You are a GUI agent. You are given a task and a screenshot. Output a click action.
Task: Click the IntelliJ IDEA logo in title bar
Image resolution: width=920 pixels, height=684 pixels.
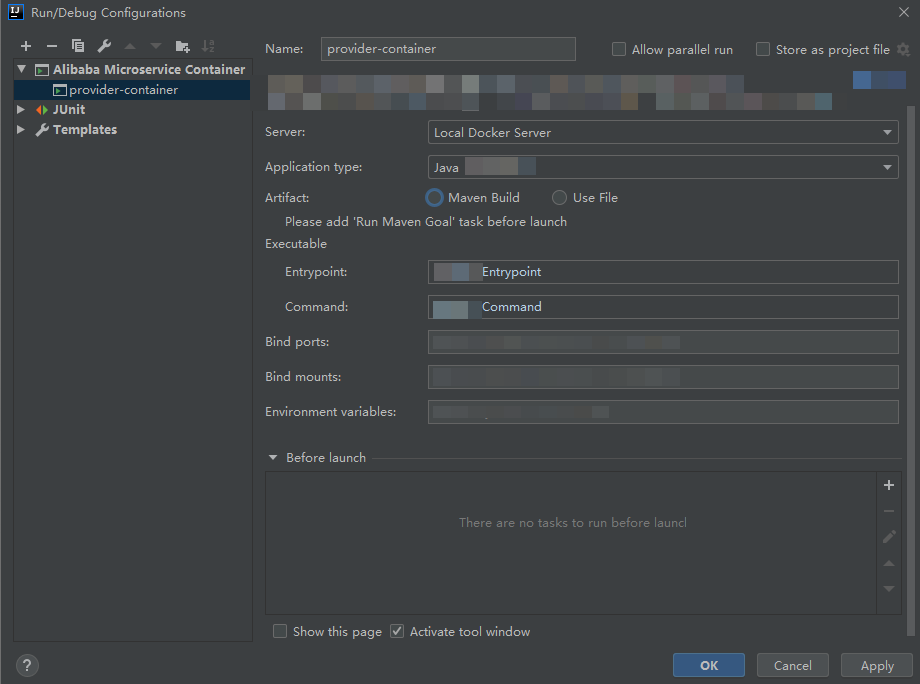(15, 12)
